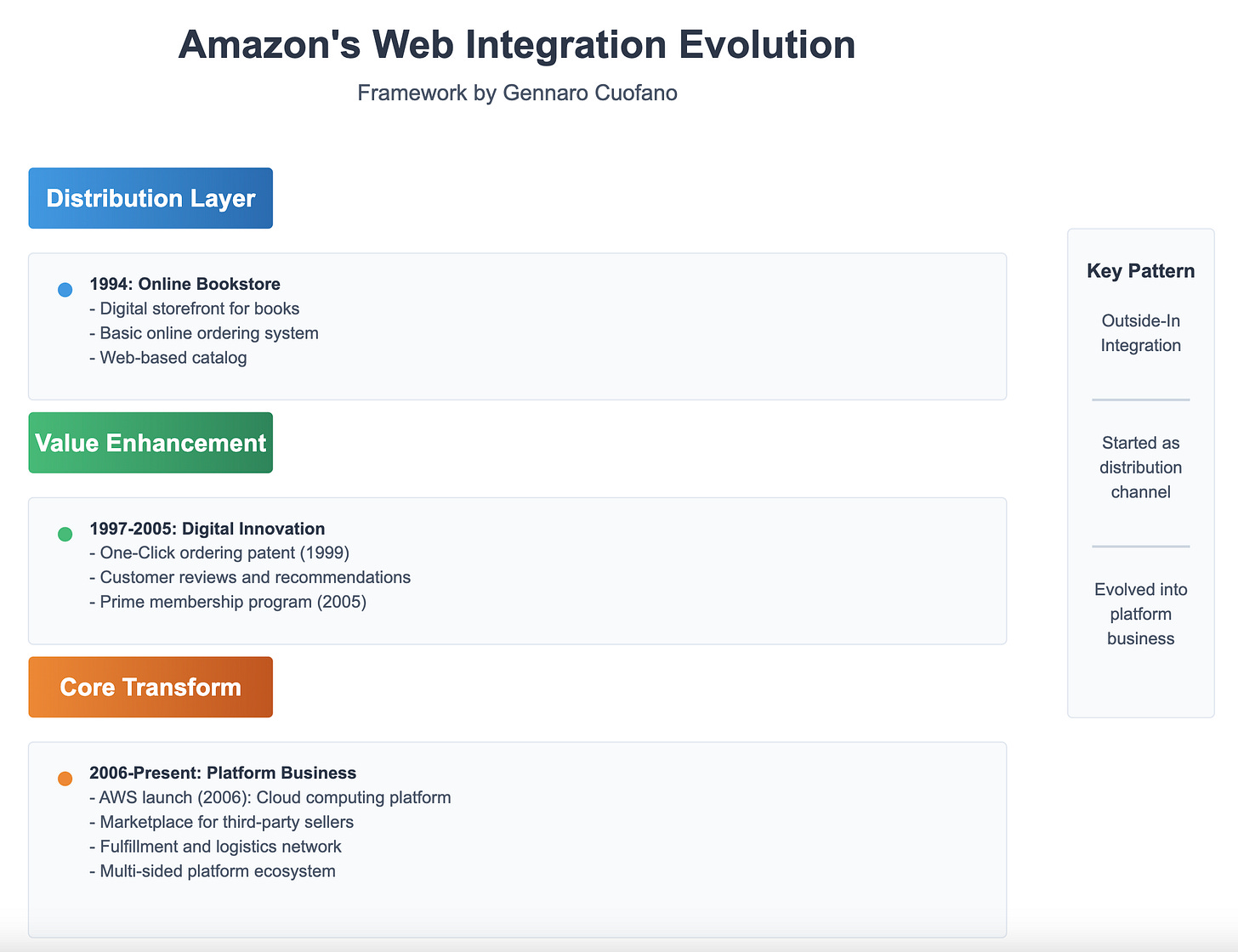Click the heading "1994: Online Bookstore"
This screenshot has height=952, width=1238.
[185, 284]
